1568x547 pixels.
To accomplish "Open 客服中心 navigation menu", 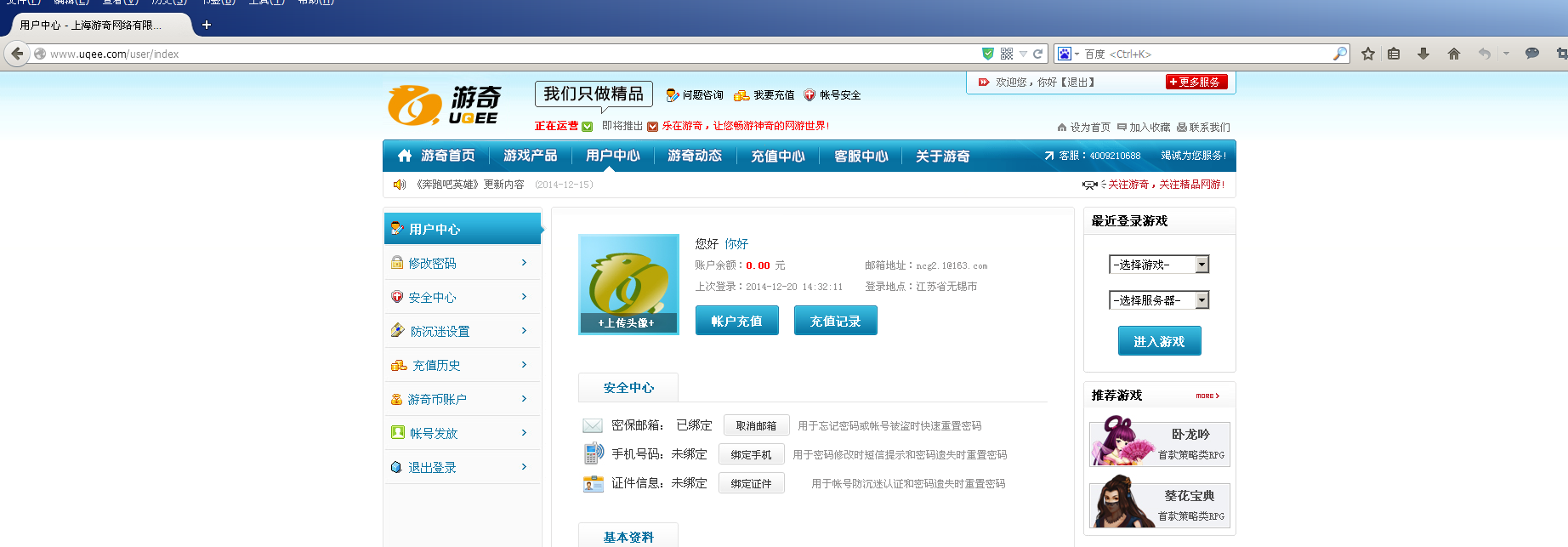I will click(861, 156).
